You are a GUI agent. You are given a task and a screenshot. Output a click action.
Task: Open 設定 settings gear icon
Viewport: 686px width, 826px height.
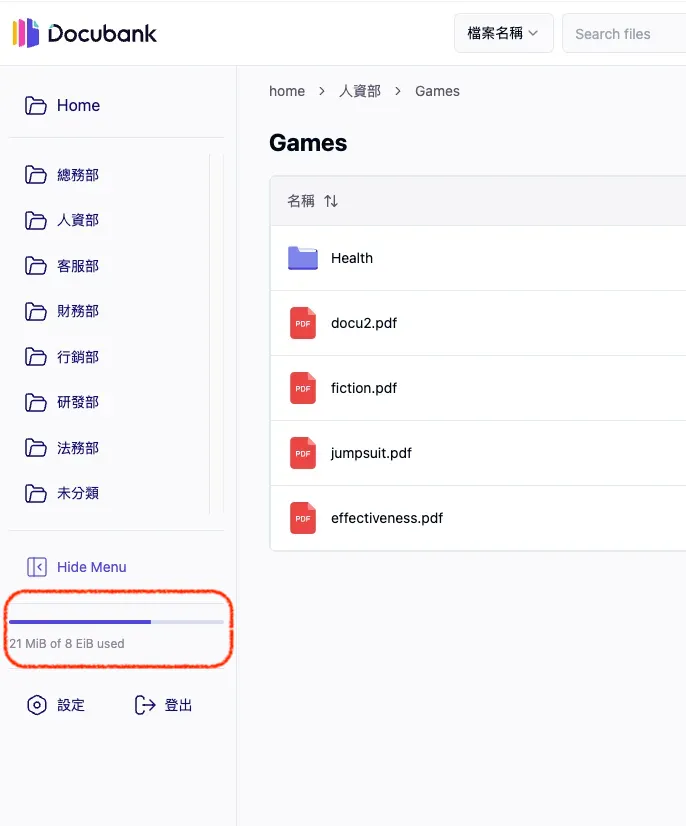(37, 705)
